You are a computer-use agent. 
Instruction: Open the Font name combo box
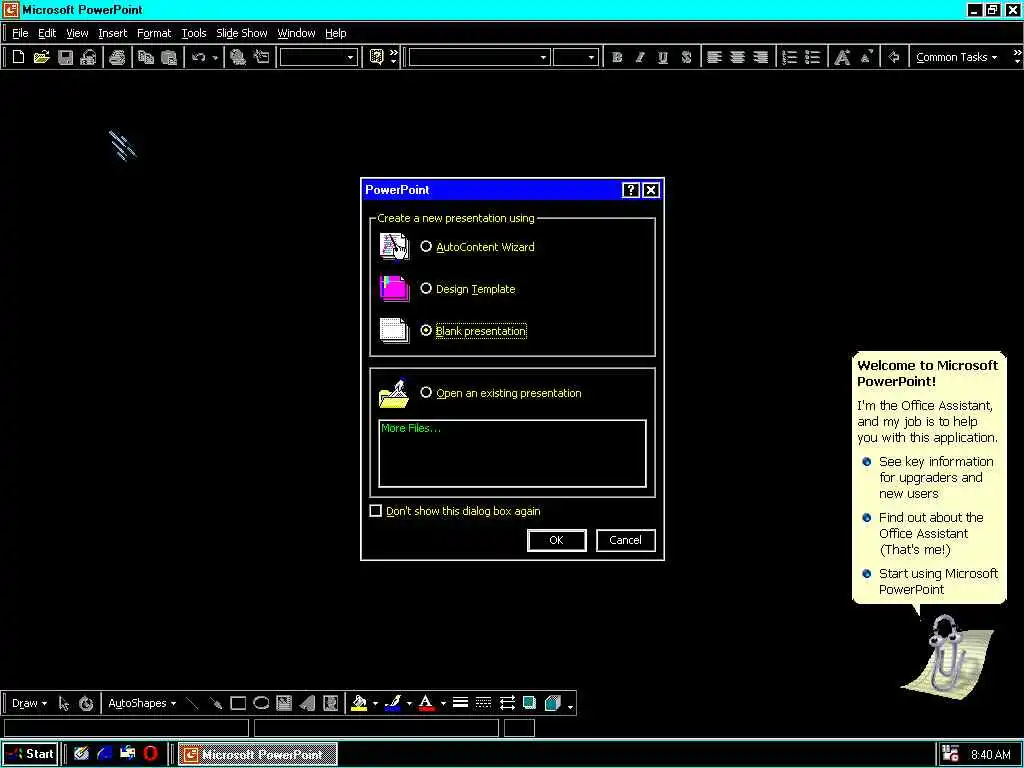543,57
